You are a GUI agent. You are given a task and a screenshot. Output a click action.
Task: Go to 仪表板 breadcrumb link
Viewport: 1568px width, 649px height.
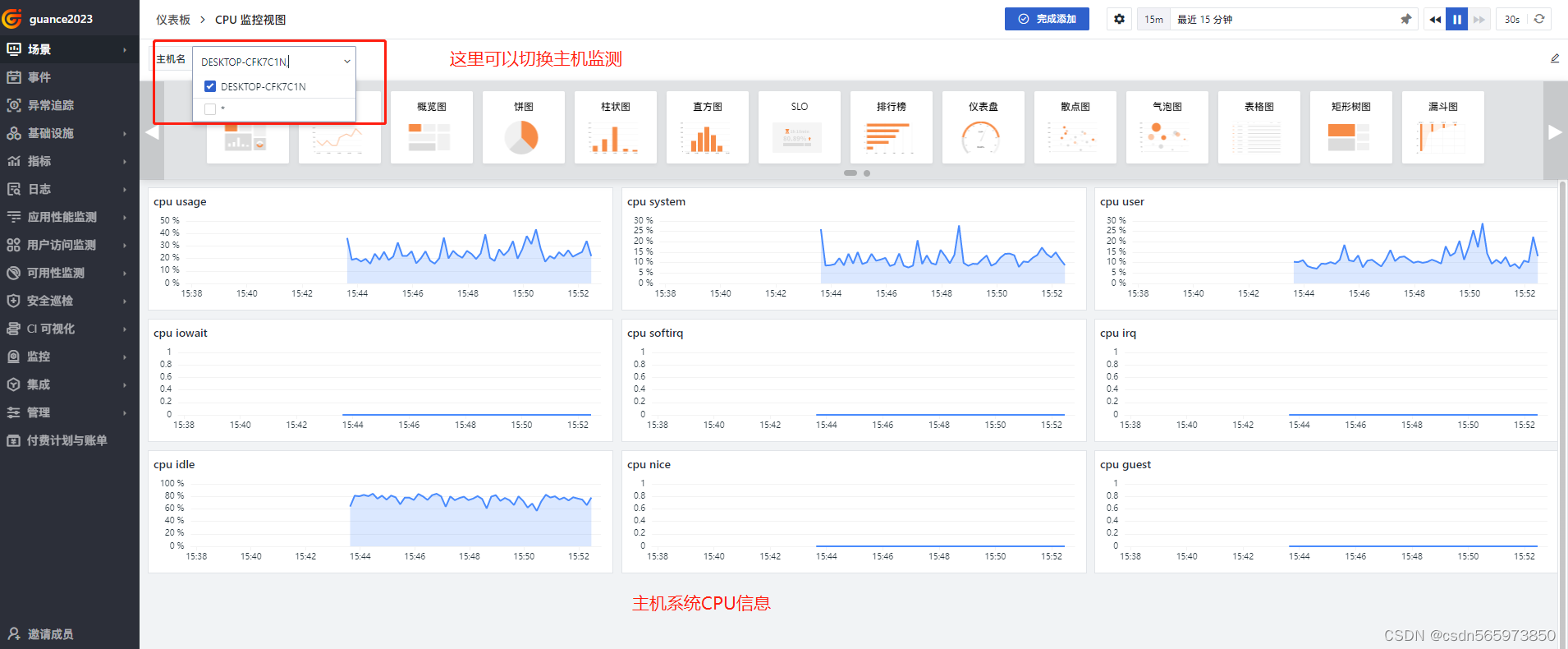point(173,20)
